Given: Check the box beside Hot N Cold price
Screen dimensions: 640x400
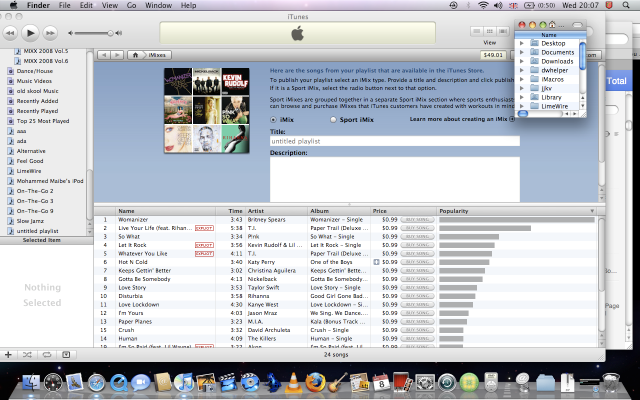Looking at the screenshot, I should click(x=376, y=261).
